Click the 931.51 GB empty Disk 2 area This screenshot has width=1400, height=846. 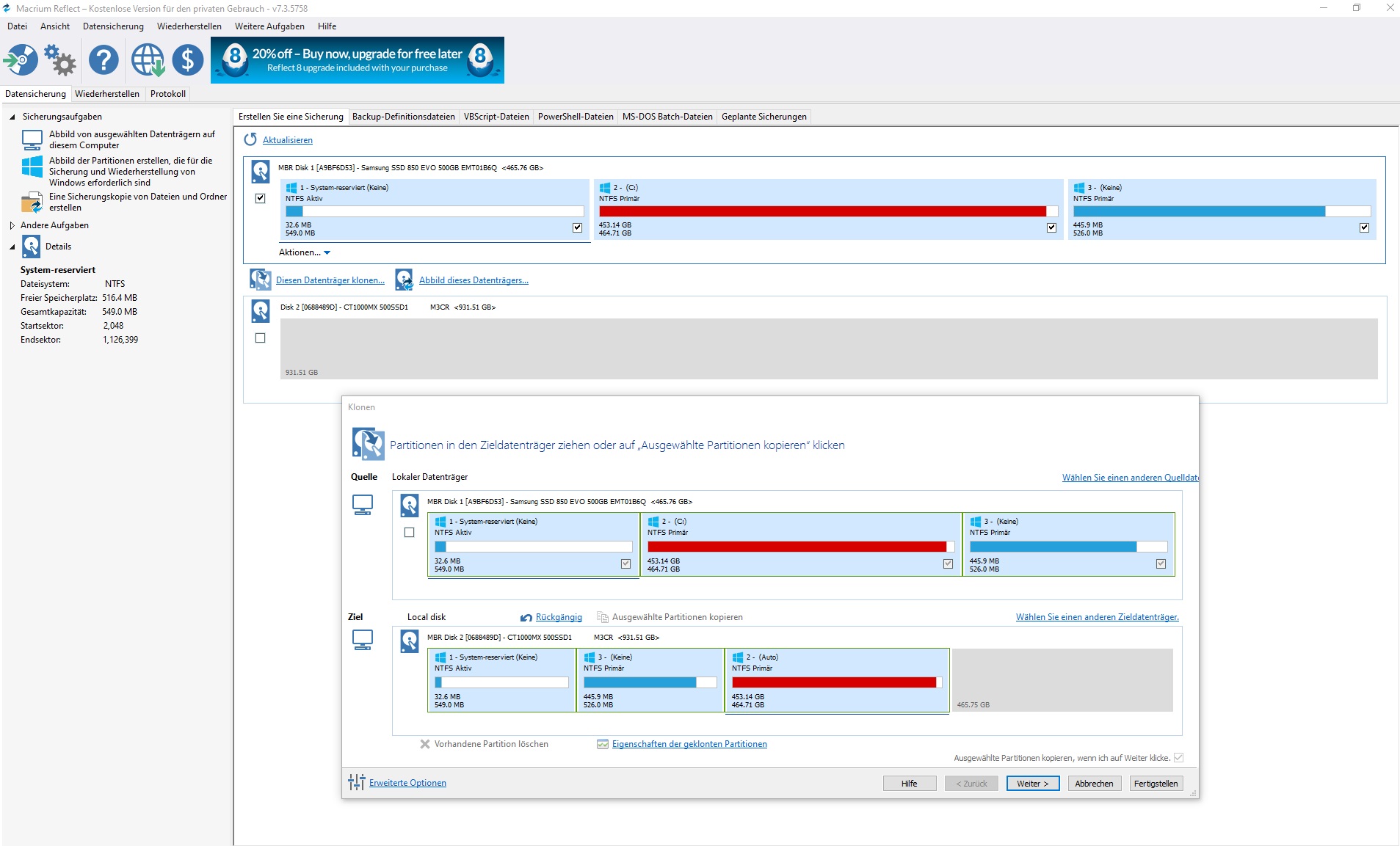(x=829, y=349)
